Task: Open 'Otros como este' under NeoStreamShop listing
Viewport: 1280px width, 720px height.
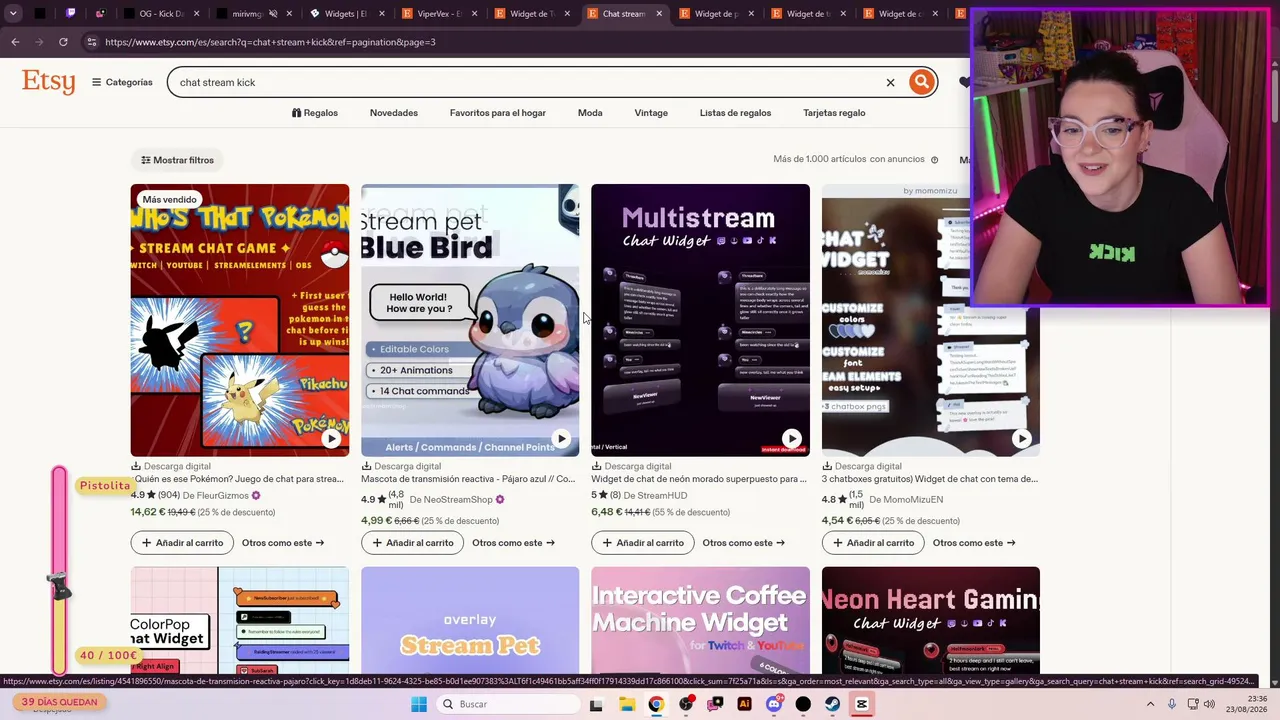Action: point(513,543)
